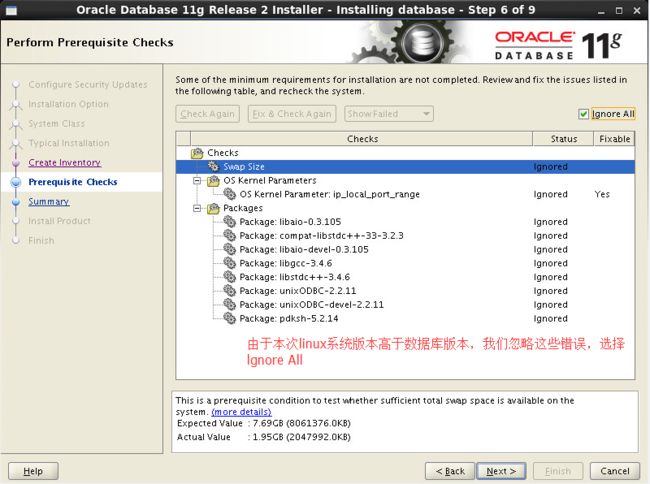Click the Summary step bullet
Image resolution: width=650 pixels, height=484 pixels.
pyautogui.click(x=16, y=202)
